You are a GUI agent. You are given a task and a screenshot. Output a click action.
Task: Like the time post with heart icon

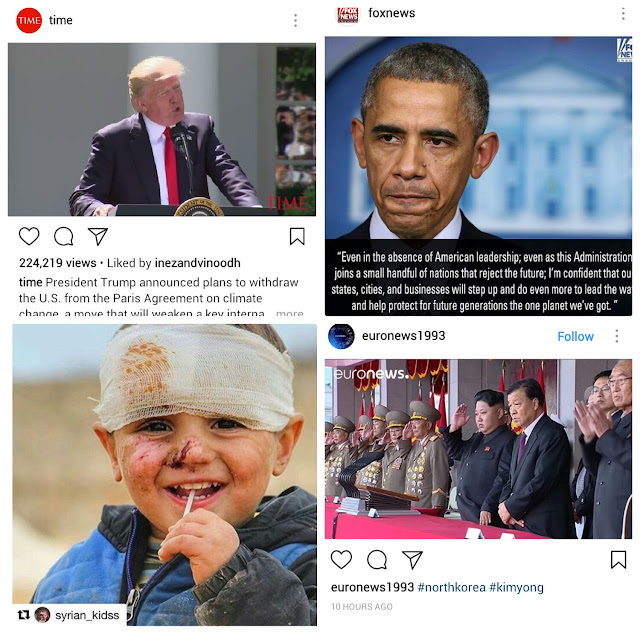(x=29, y=236)
